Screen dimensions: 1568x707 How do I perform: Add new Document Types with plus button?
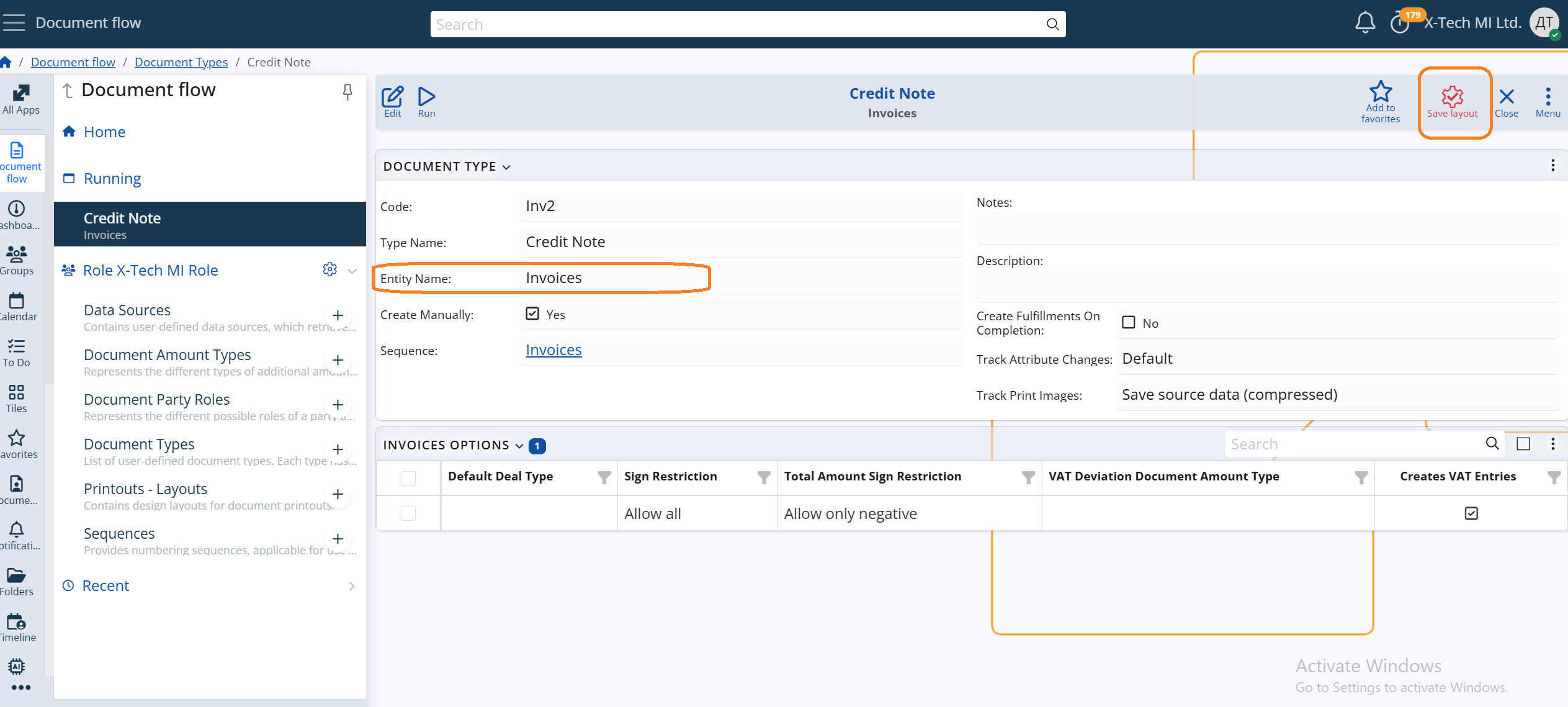(x=338, y=449)
